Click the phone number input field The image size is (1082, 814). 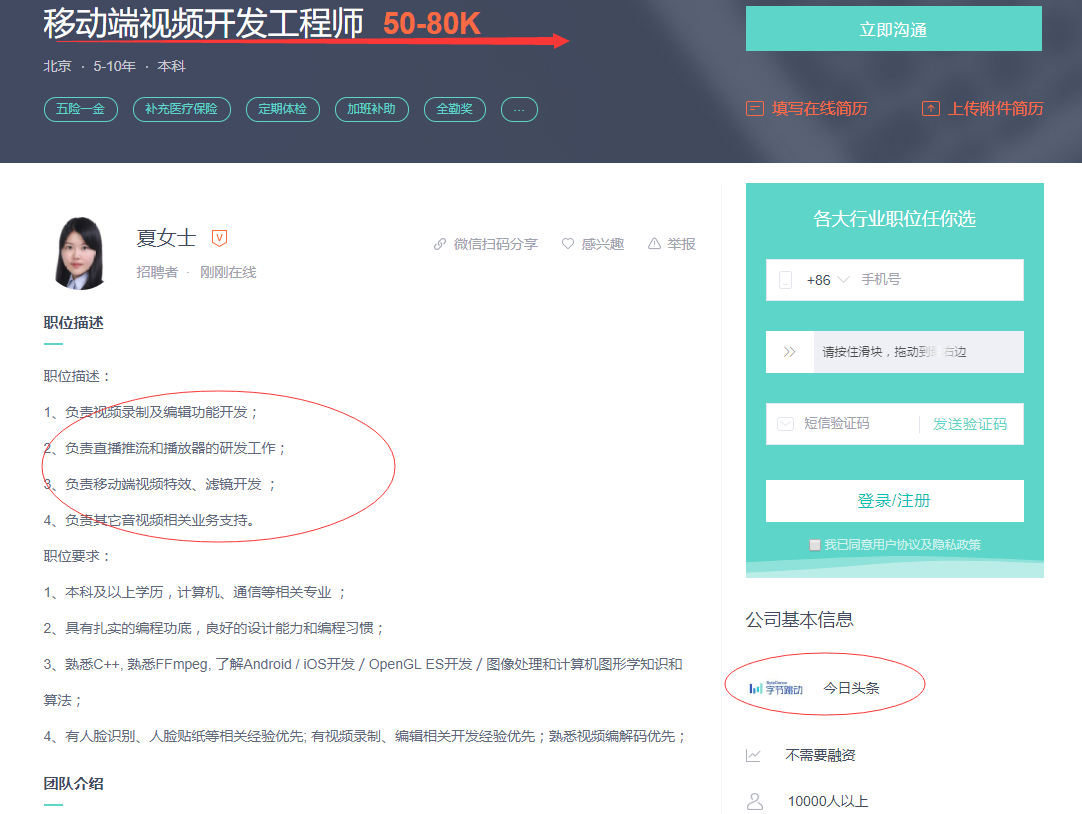pyautogui.click(x=938, y=279)
